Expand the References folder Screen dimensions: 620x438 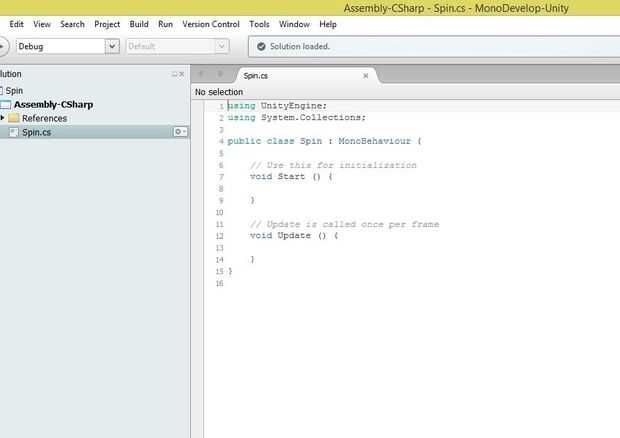click(x=2, y=118)
